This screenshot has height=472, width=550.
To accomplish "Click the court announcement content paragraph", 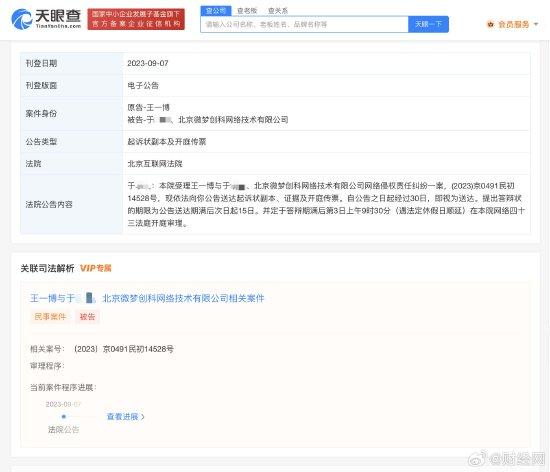I will point(326,204).
